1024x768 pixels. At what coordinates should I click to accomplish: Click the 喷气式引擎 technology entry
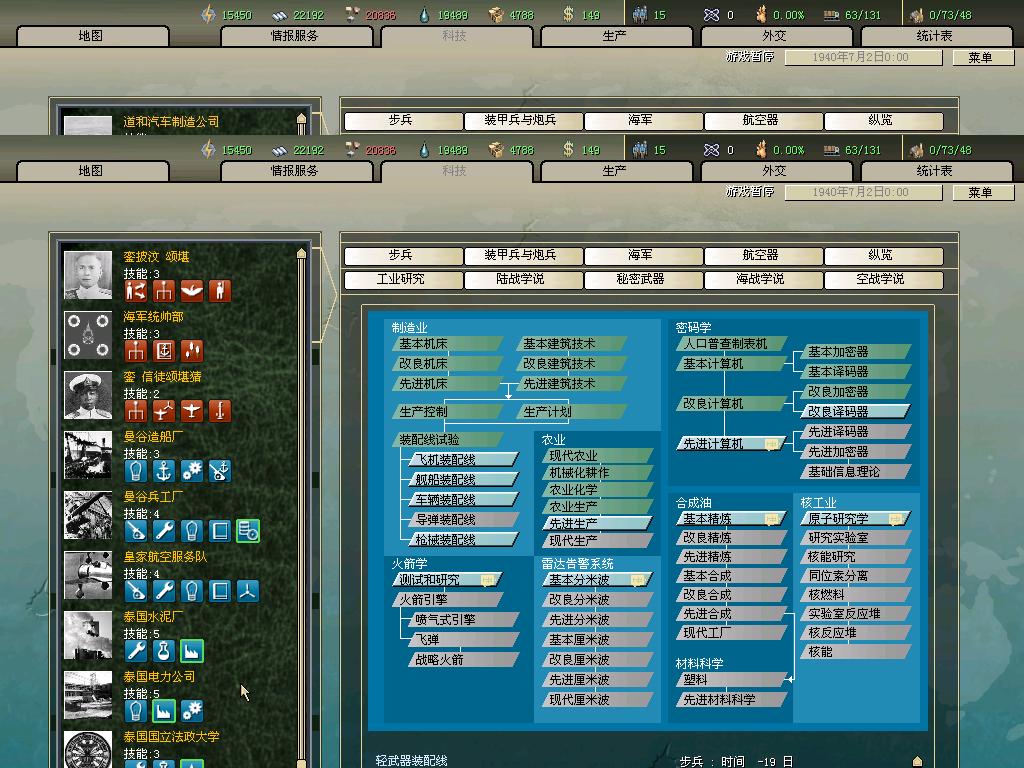pyautogui.click(x=464, y=620)
